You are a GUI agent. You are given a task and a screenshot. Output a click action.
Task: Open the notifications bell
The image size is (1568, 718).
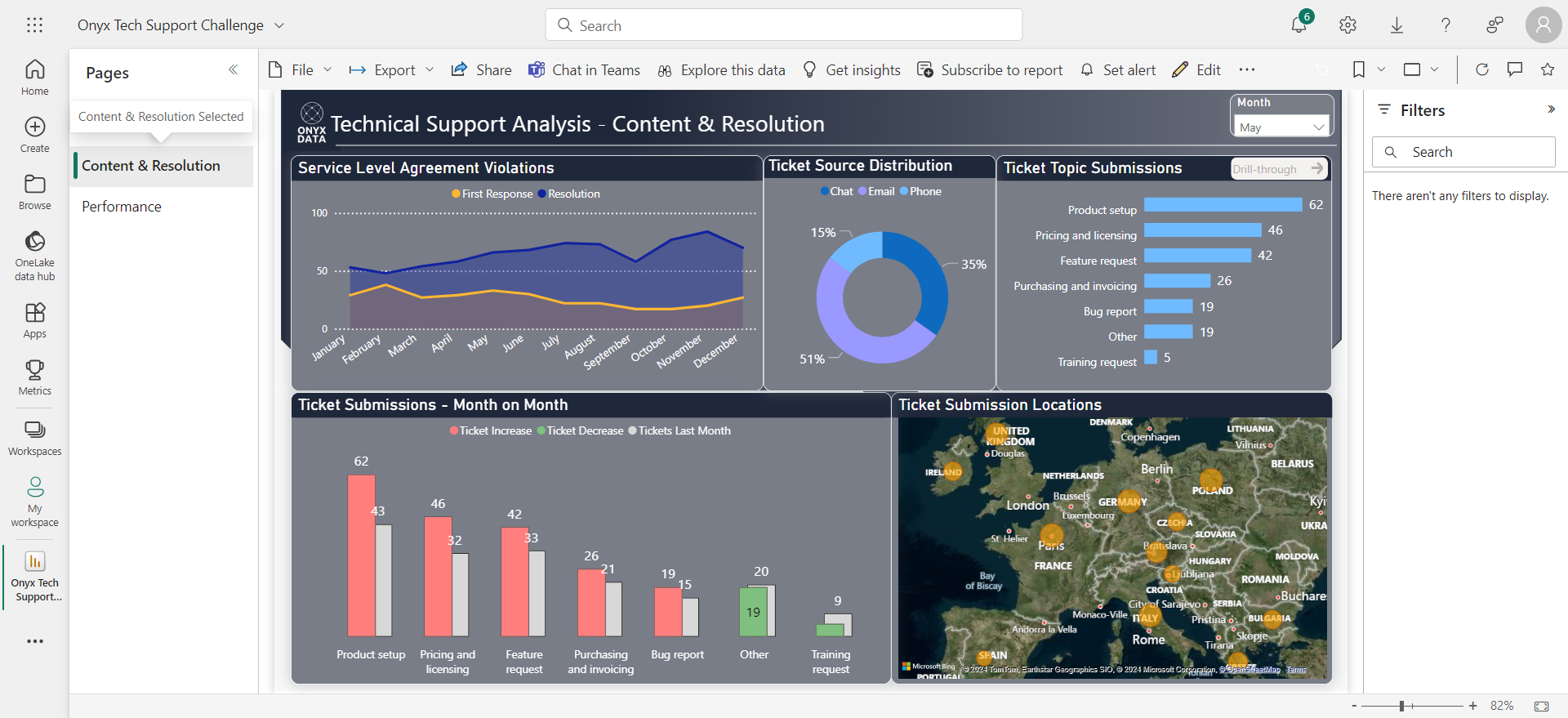click(x=1298, y=25)
